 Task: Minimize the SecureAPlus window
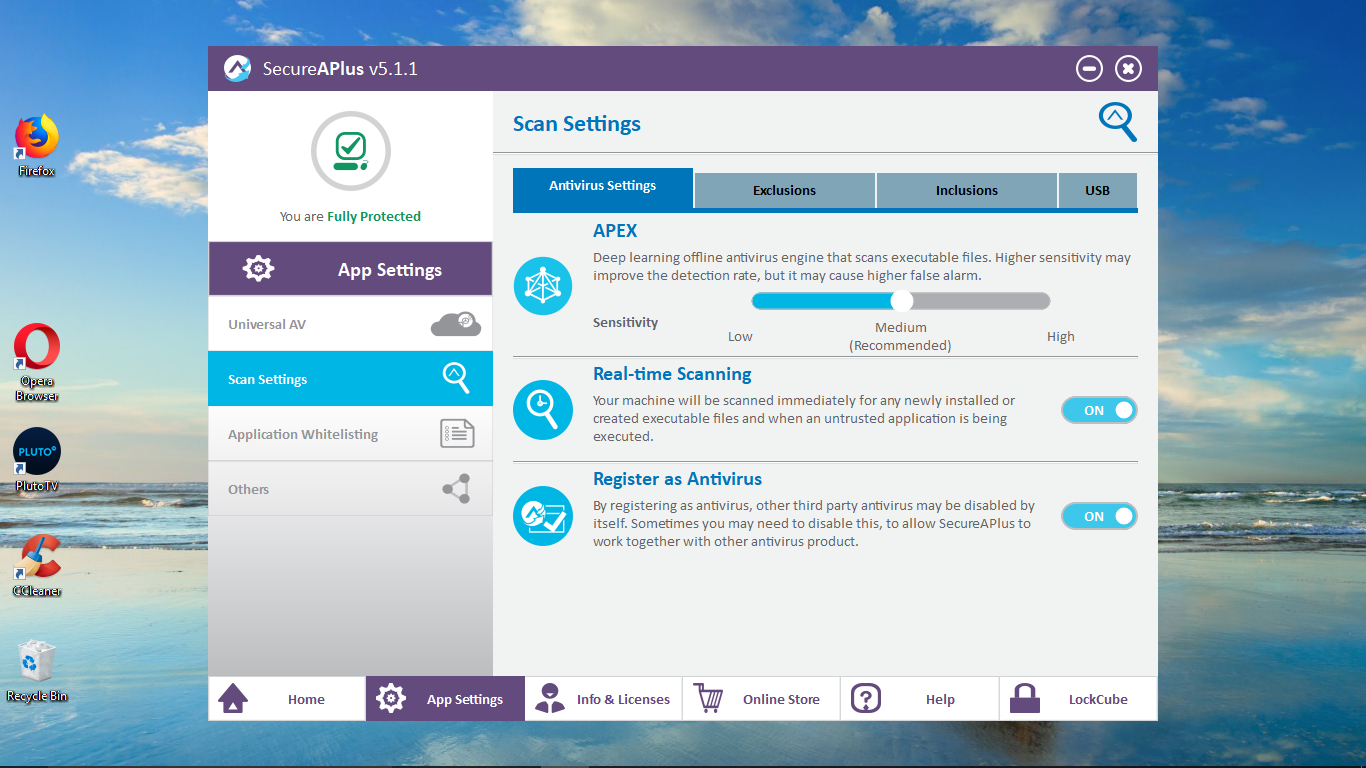click(1089, 68)
